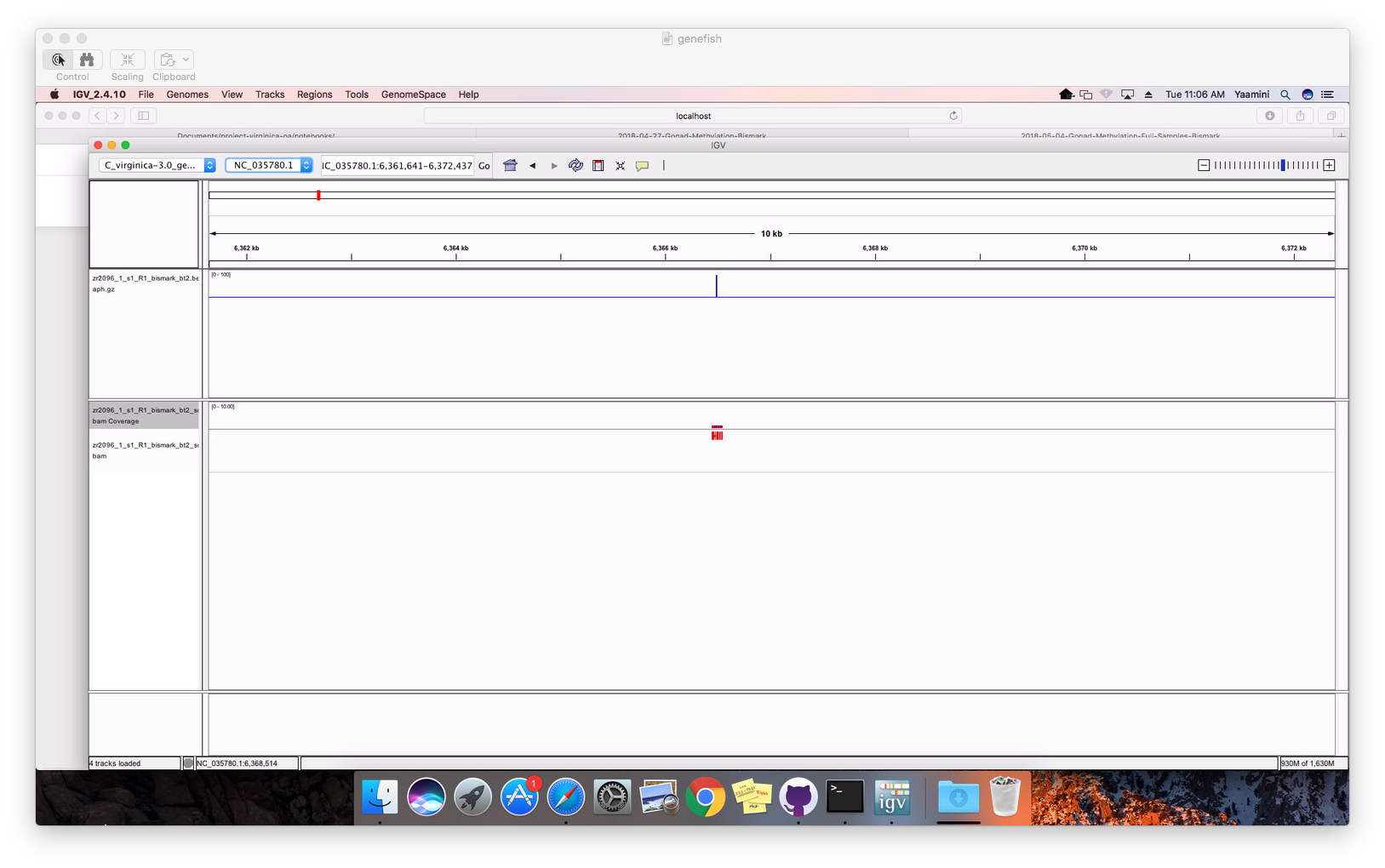Click the Spotlight search icon in menu bar
Viewport: 1385px width, 868px height.
[x=1285, y=94]
